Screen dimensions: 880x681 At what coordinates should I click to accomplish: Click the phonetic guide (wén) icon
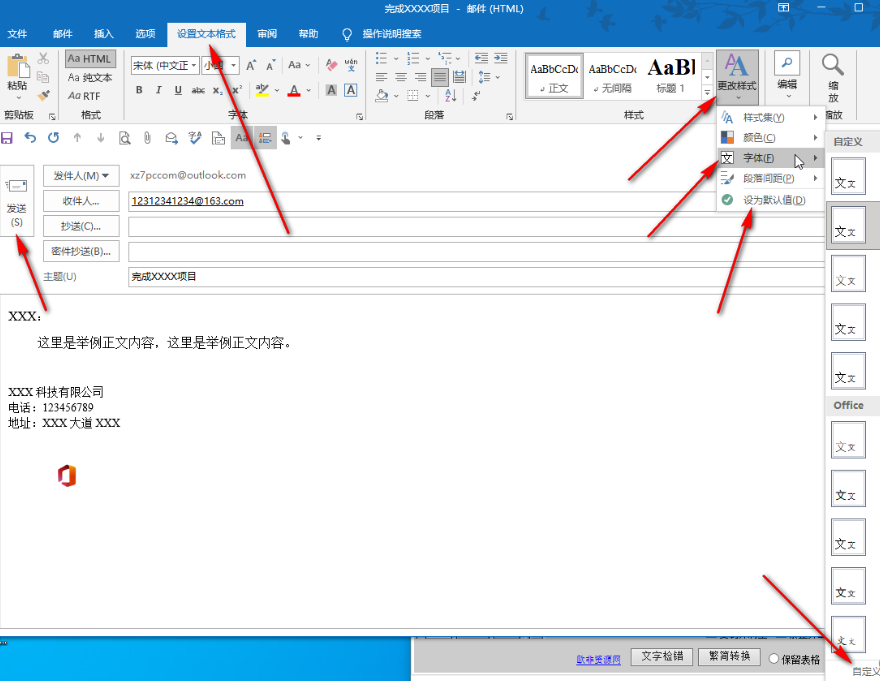[351, 65]
